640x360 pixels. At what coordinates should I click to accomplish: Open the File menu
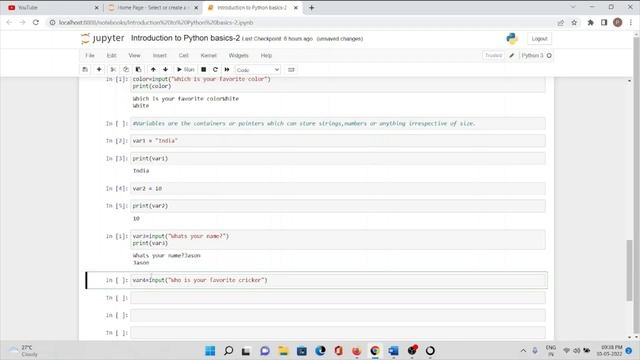click(90, 56)
